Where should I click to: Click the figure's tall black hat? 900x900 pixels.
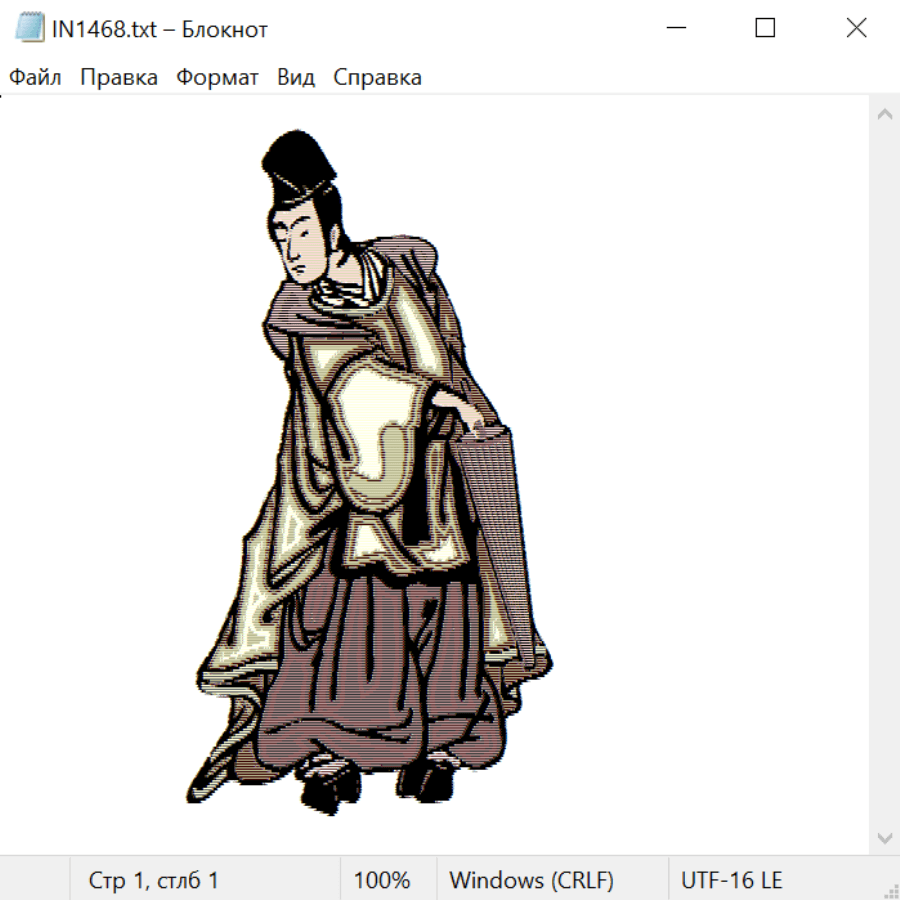(298, 165)
